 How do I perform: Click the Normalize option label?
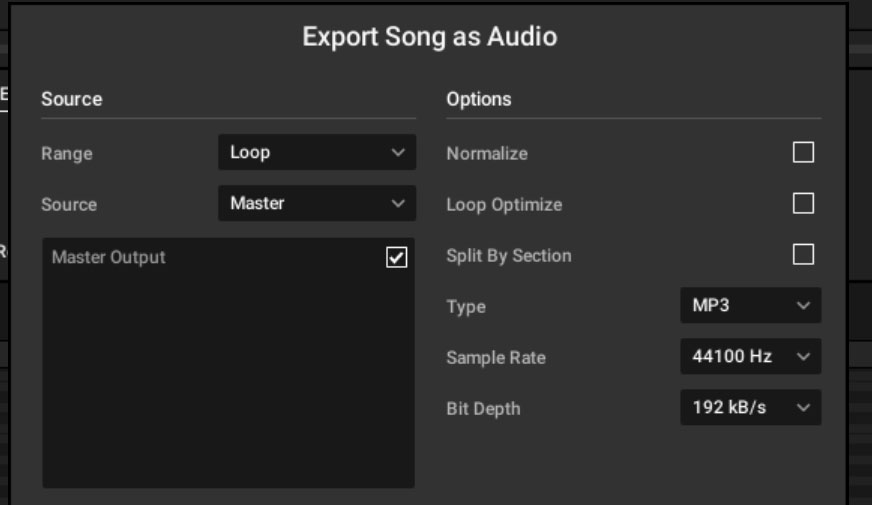click(487, 153)
